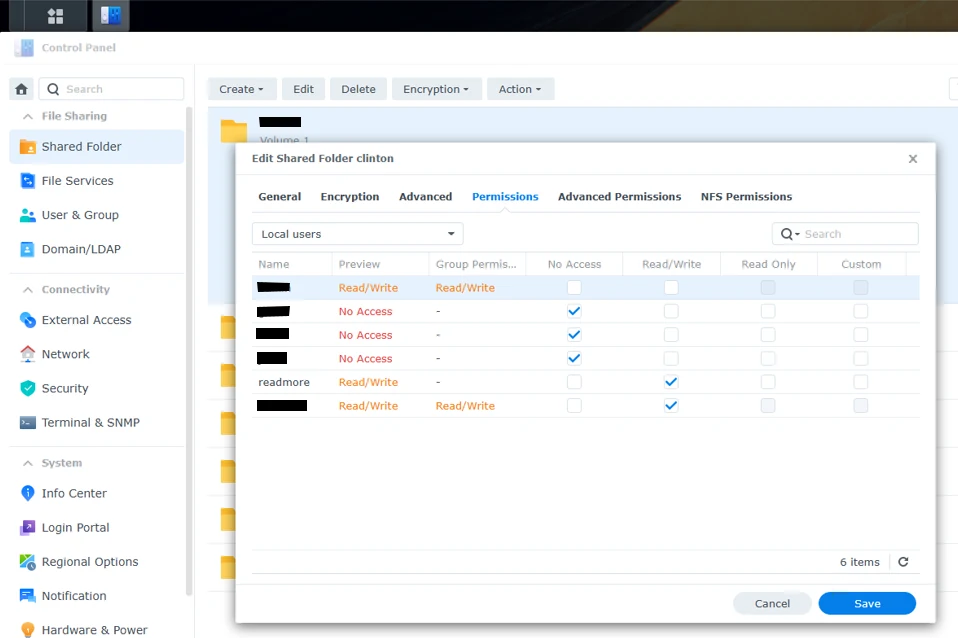
Task: Check Custom for readmore user
Action: click(x=861, y=382)
